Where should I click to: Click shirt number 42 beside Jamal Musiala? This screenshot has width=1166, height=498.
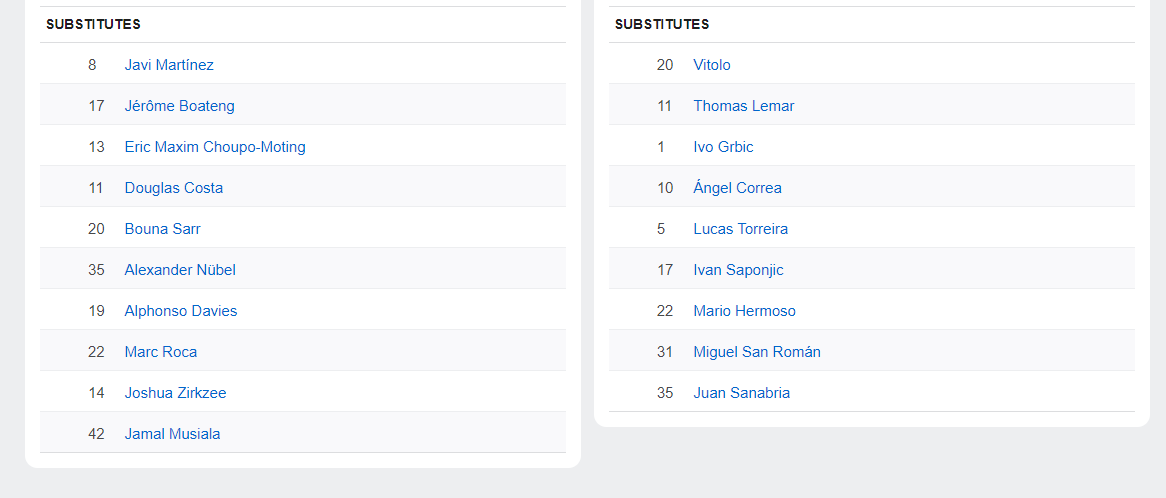(96, 434)
